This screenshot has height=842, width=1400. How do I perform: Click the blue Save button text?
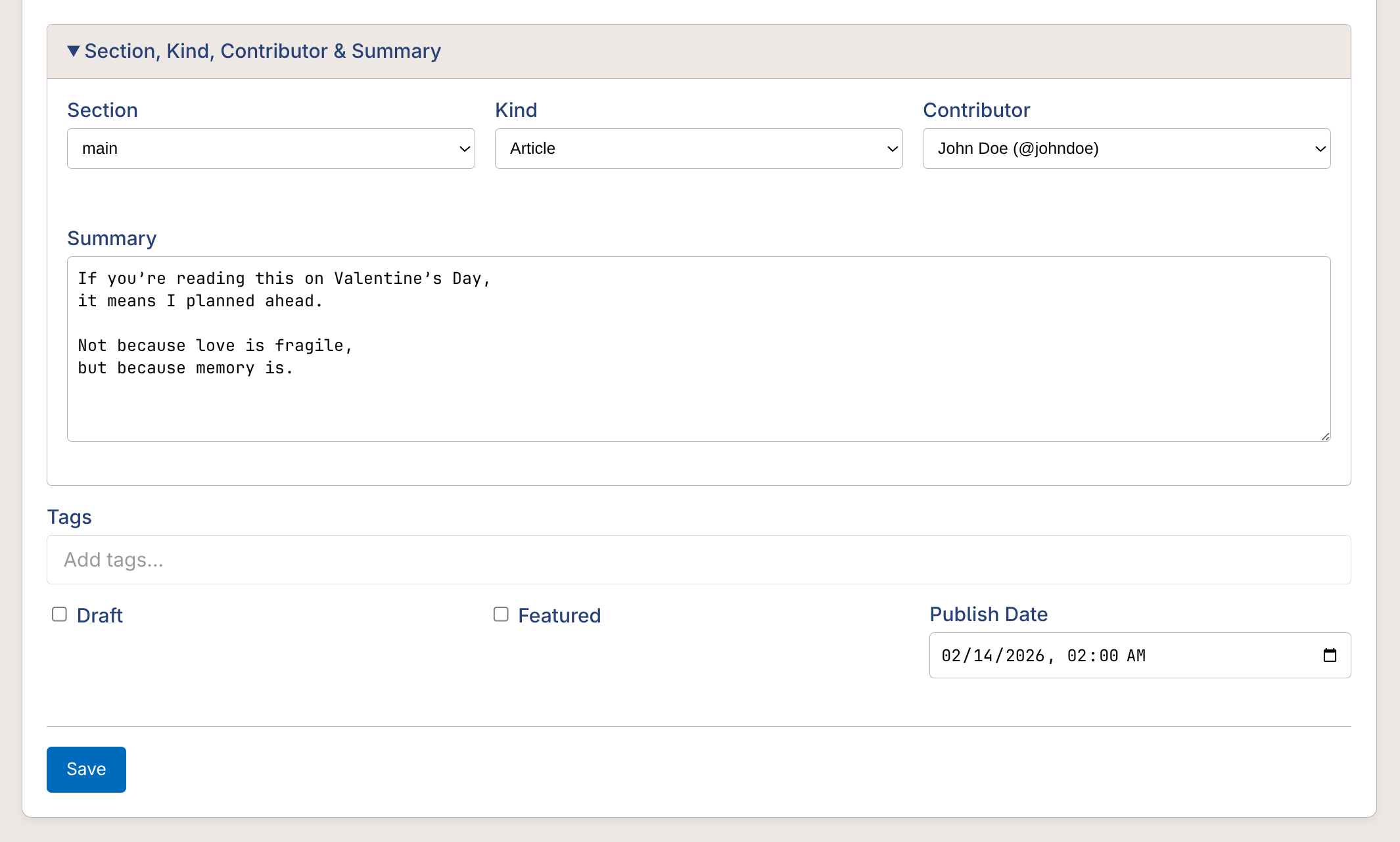tap(85, 769)
